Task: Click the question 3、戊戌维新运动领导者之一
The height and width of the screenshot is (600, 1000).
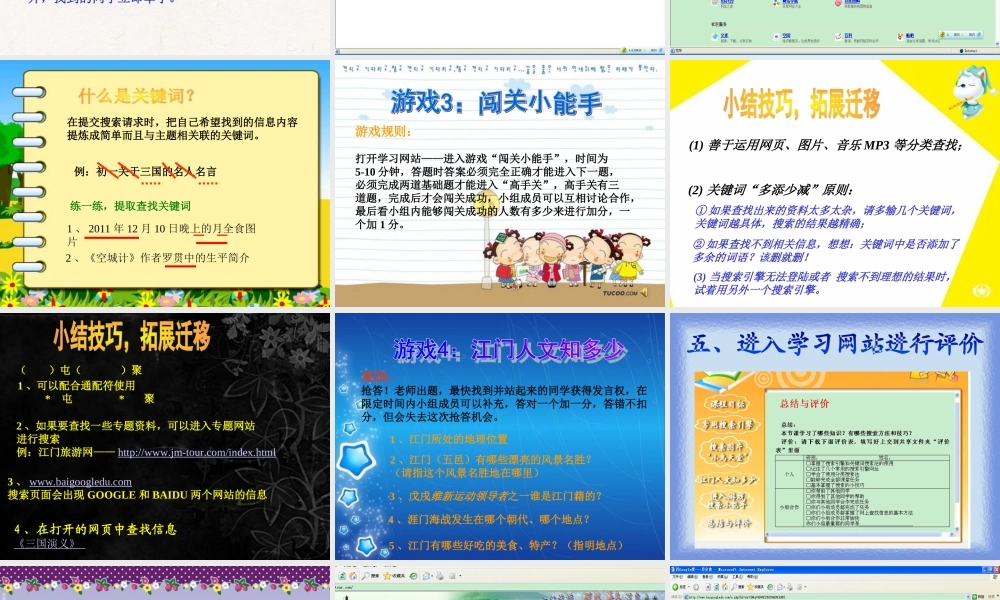Action: click(x=496, y=495)
